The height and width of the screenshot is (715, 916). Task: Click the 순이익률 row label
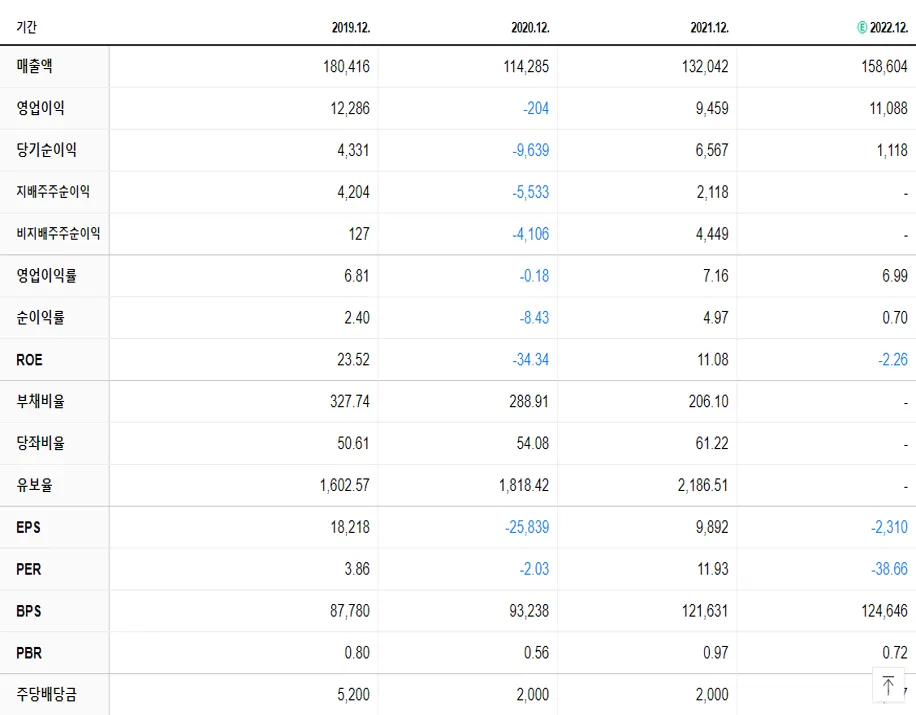[40, 318]
